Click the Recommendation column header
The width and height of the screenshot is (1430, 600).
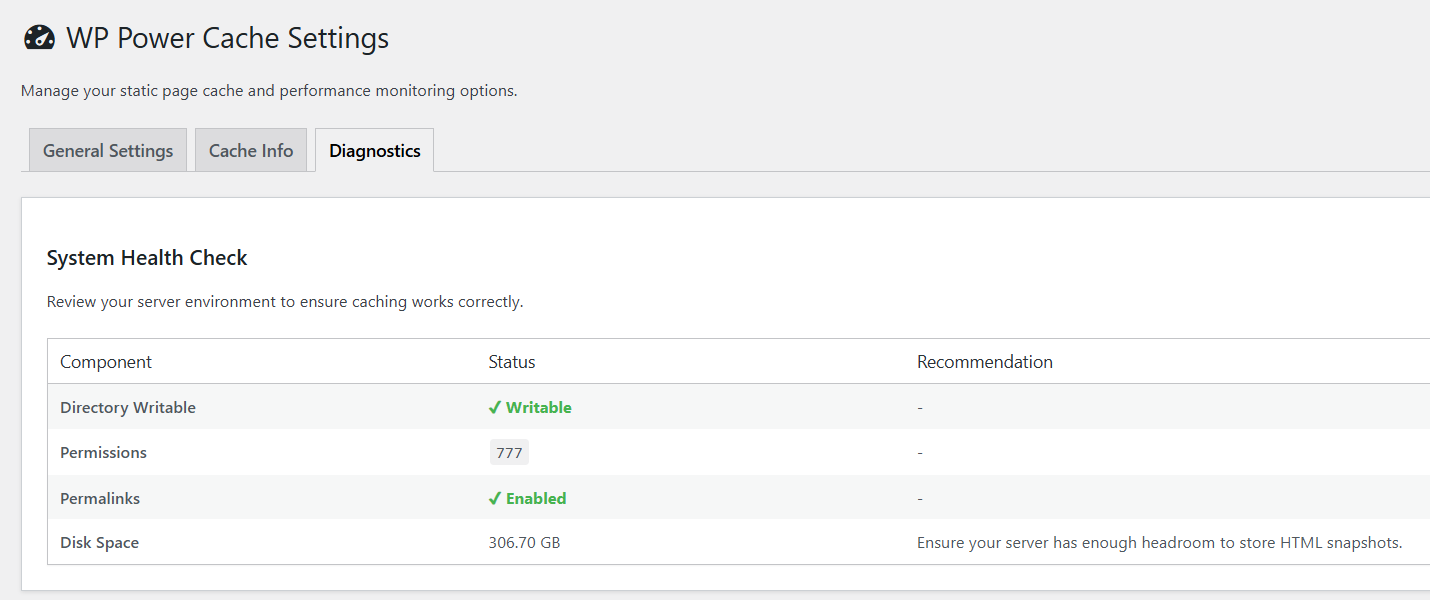(x=985, y=362)
